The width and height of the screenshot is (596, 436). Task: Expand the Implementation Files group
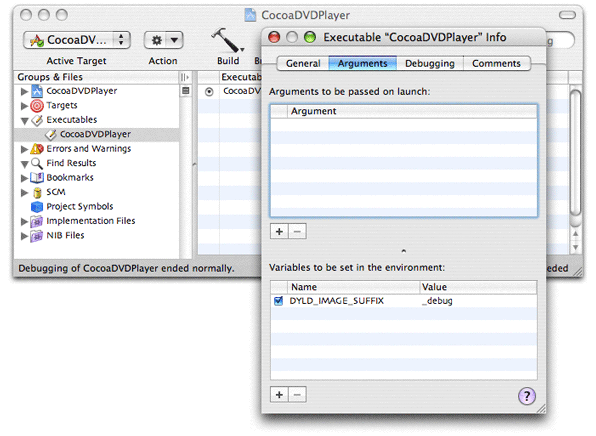(24, 221)
